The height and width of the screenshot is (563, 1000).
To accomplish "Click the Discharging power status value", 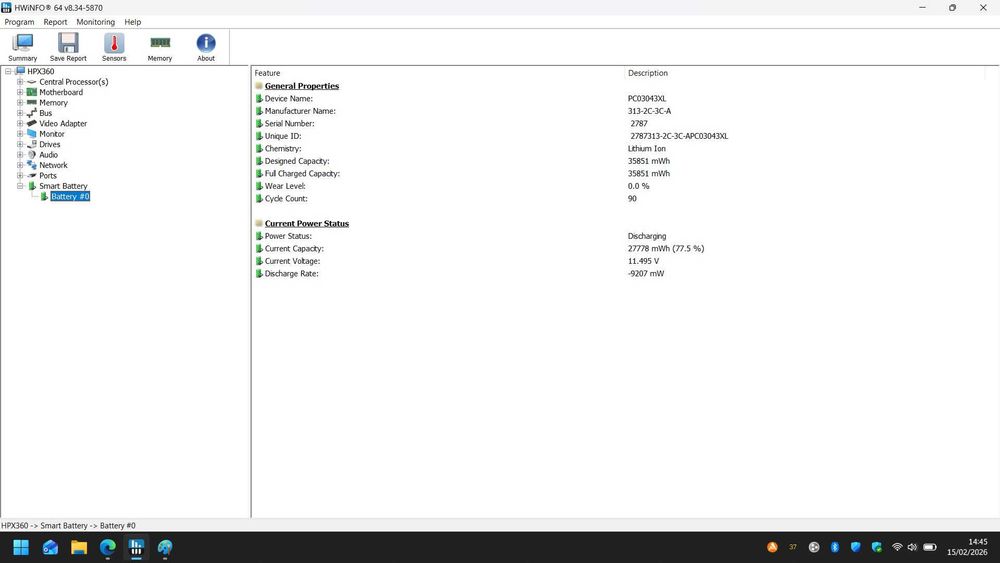I will (647, 236).
